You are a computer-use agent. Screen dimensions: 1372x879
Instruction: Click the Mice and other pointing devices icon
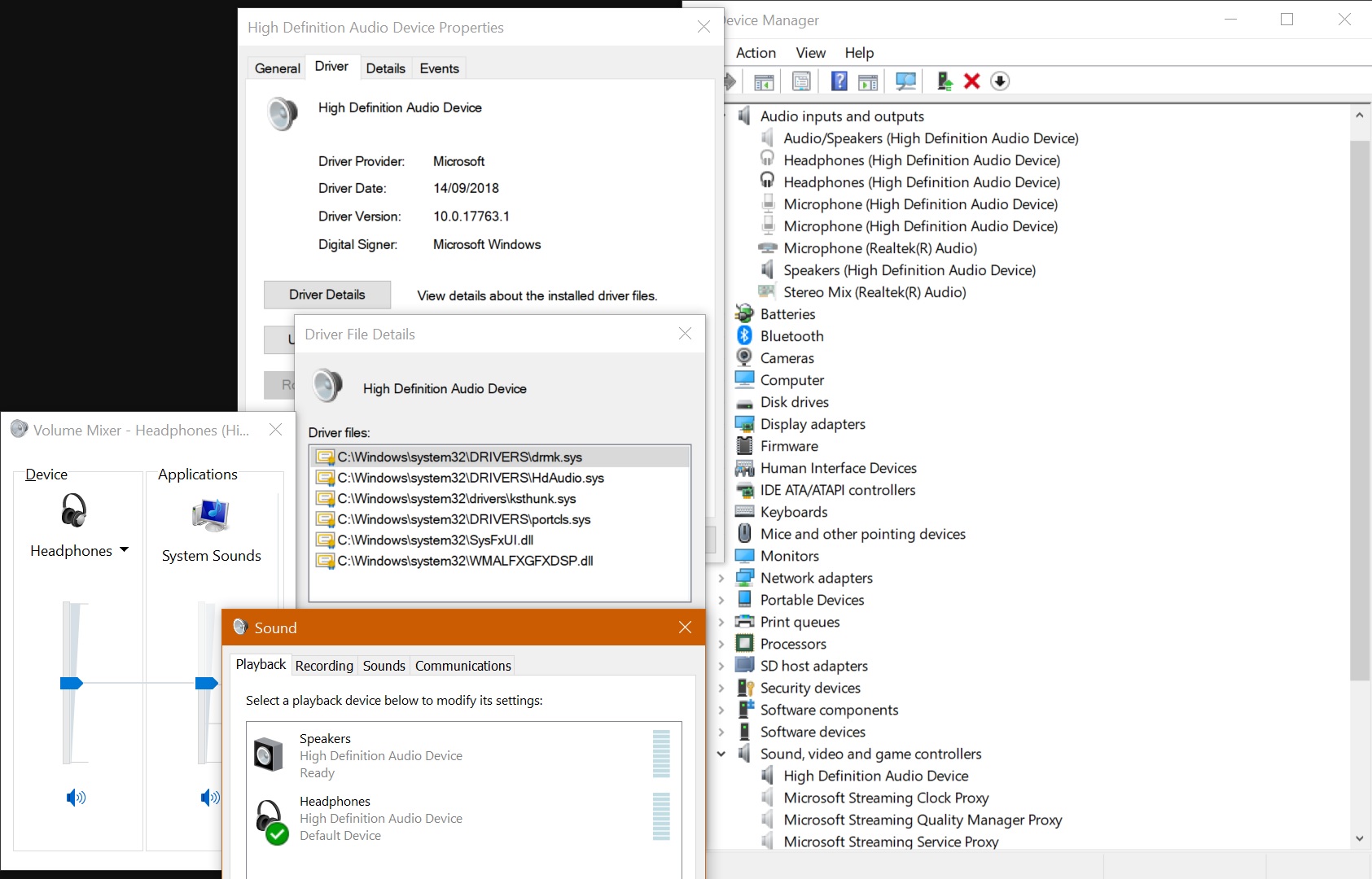[x=744, y=533]
